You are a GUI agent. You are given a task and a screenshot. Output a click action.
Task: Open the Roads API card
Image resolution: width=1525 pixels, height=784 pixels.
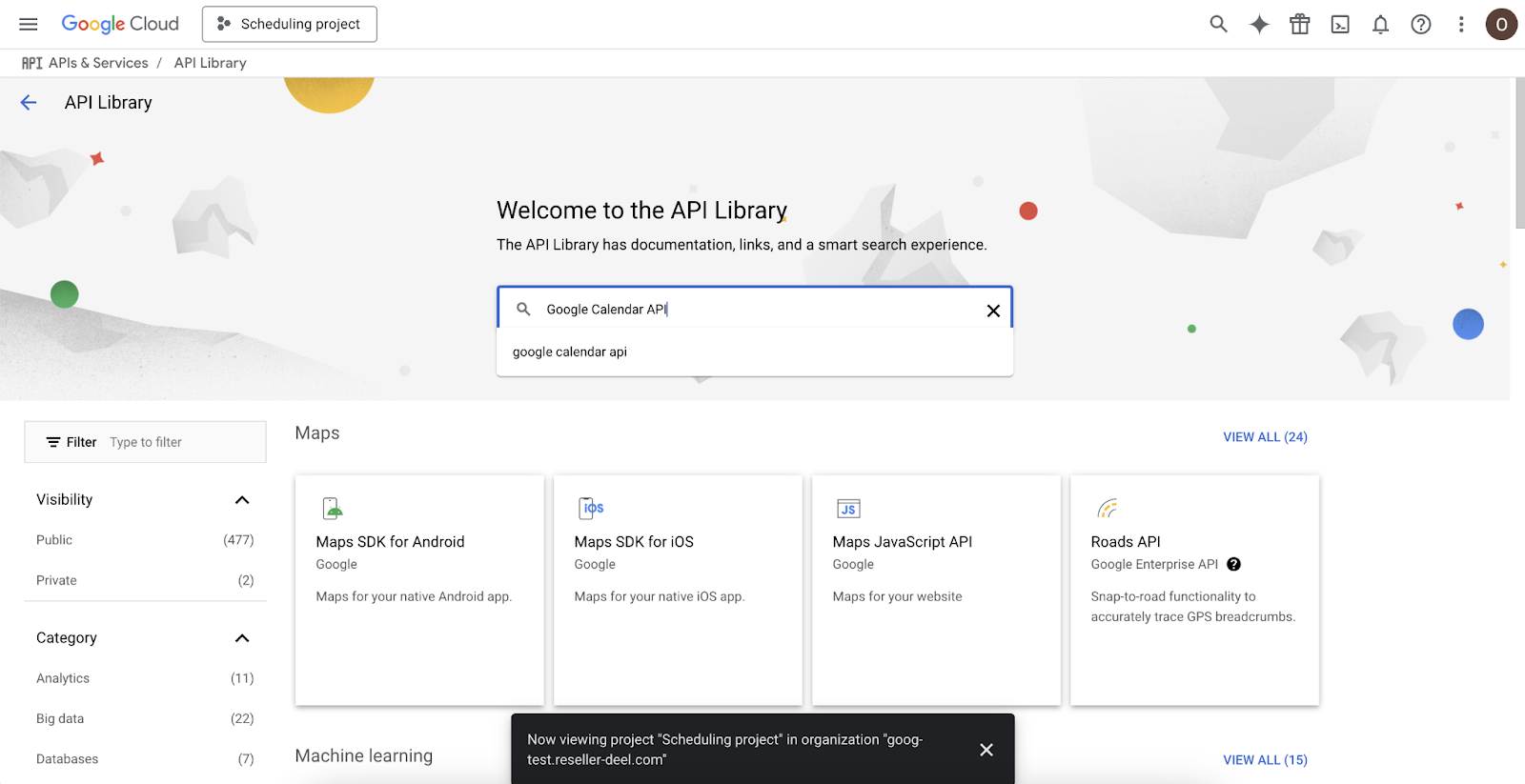click(x=1194, y=591)
